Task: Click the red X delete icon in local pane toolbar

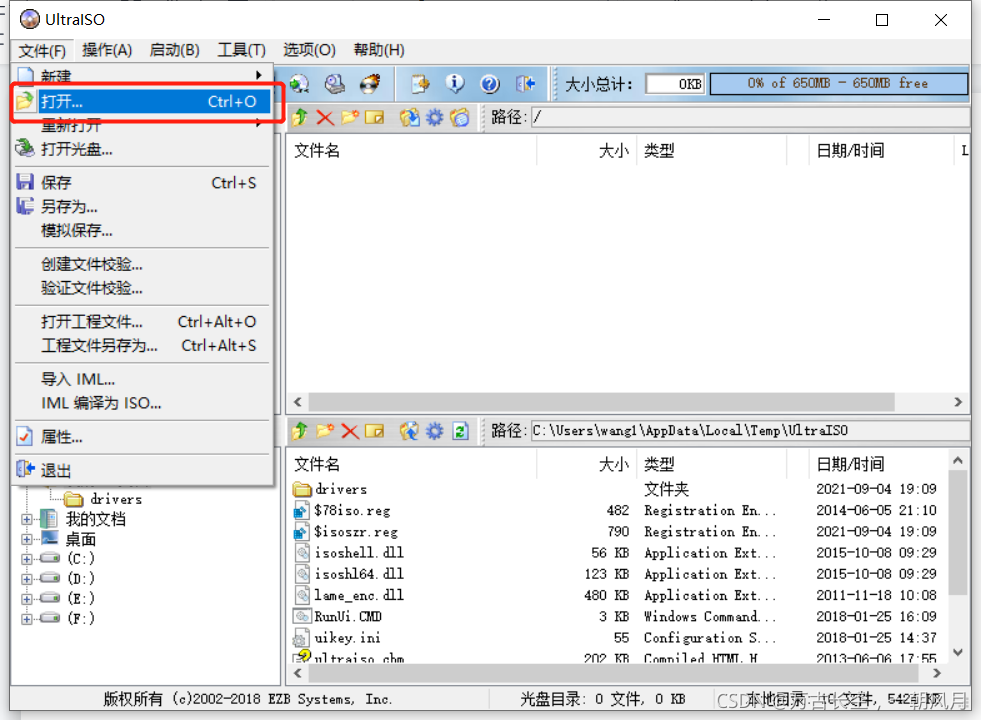Action: click(350, 430)
